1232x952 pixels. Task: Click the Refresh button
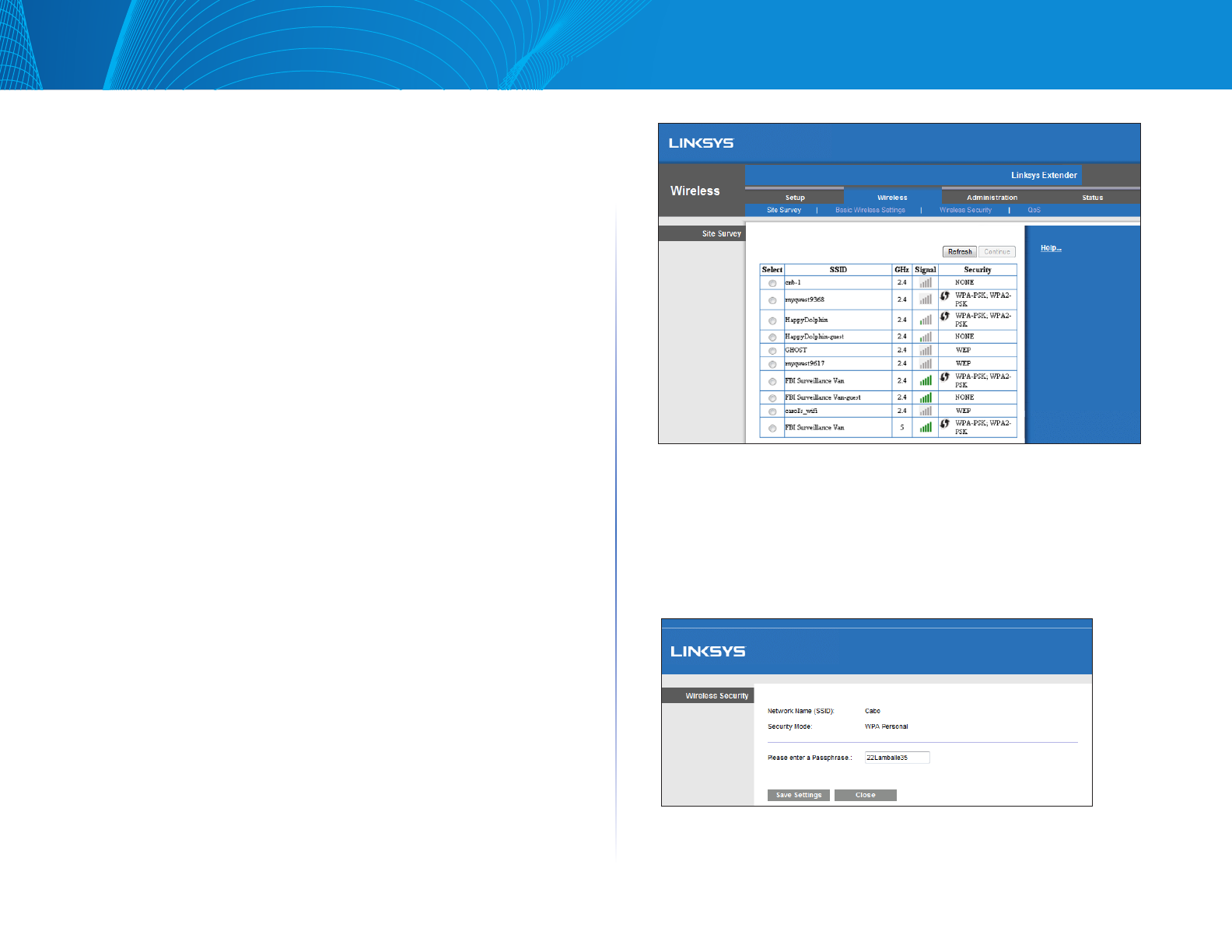960,252
